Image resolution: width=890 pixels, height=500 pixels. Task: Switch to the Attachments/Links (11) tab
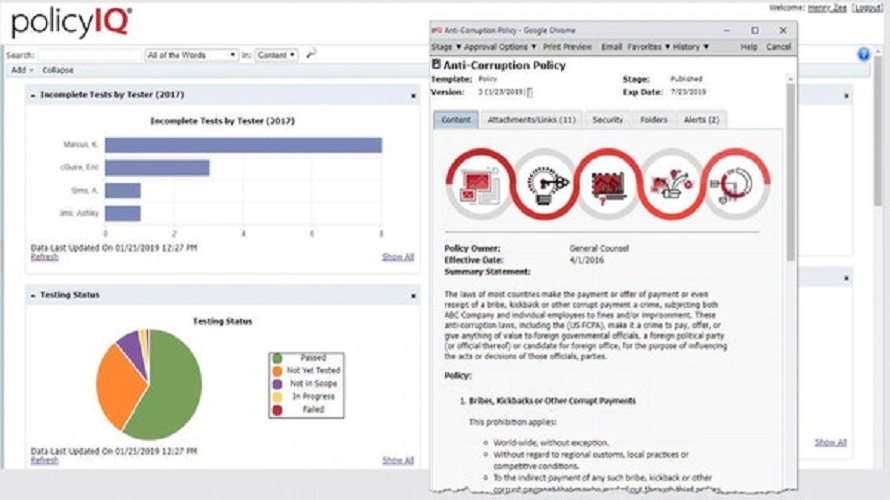(531, 120)
